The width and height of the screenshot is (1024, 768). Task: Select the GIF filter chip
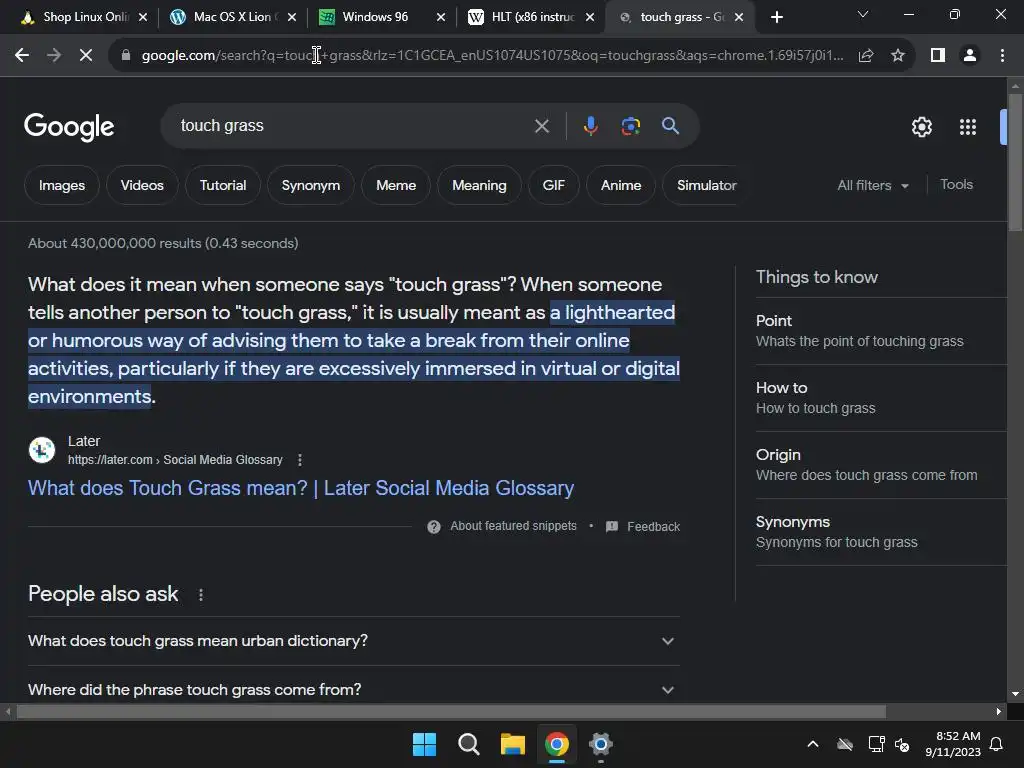click(x=553, y=185)
